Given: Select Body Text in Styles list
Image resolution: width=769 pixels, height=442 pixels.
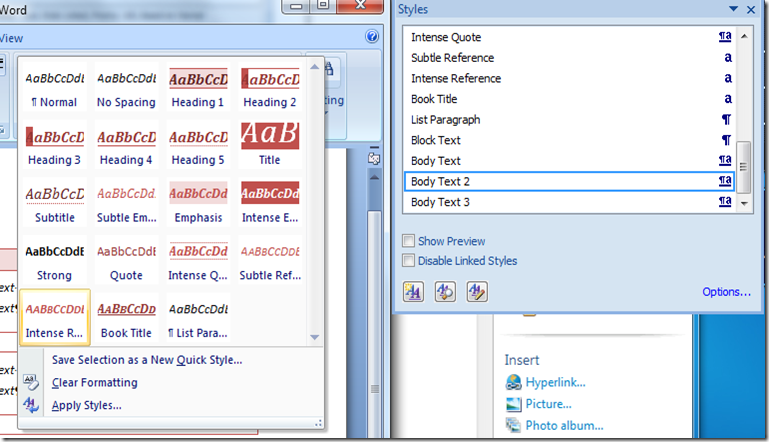Looking at the screenshot, I should 569,161.
